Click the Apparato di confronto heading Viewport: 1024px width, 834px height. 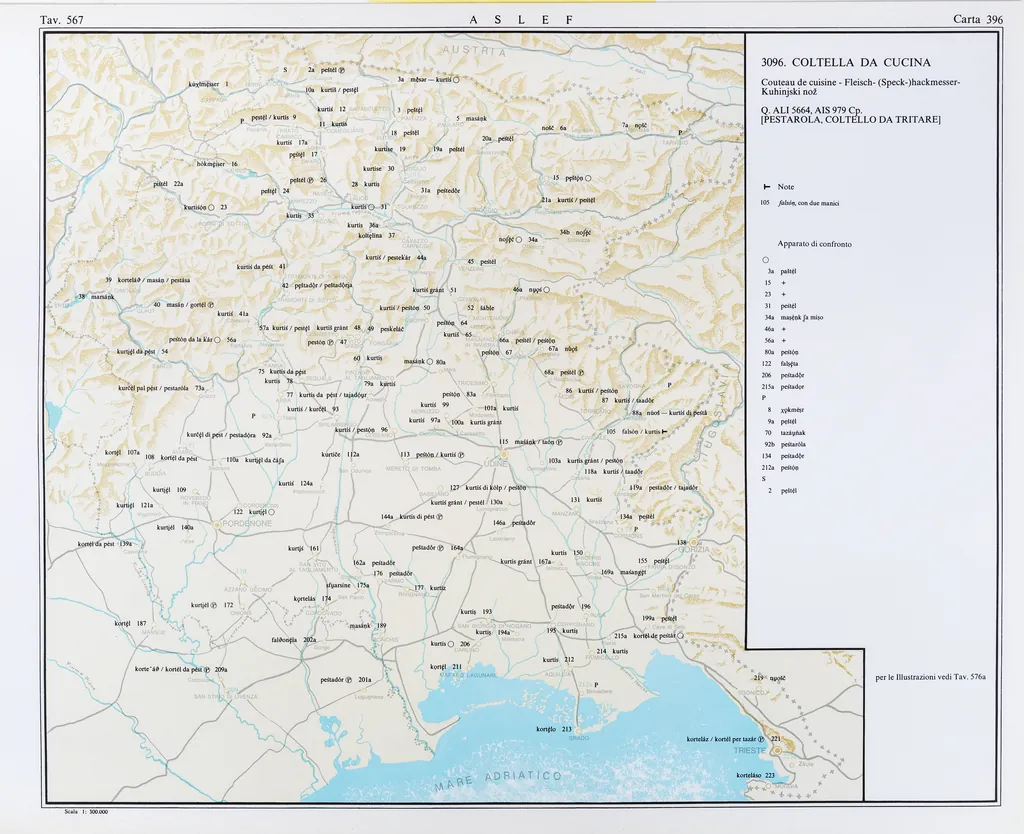click(814, 243)
